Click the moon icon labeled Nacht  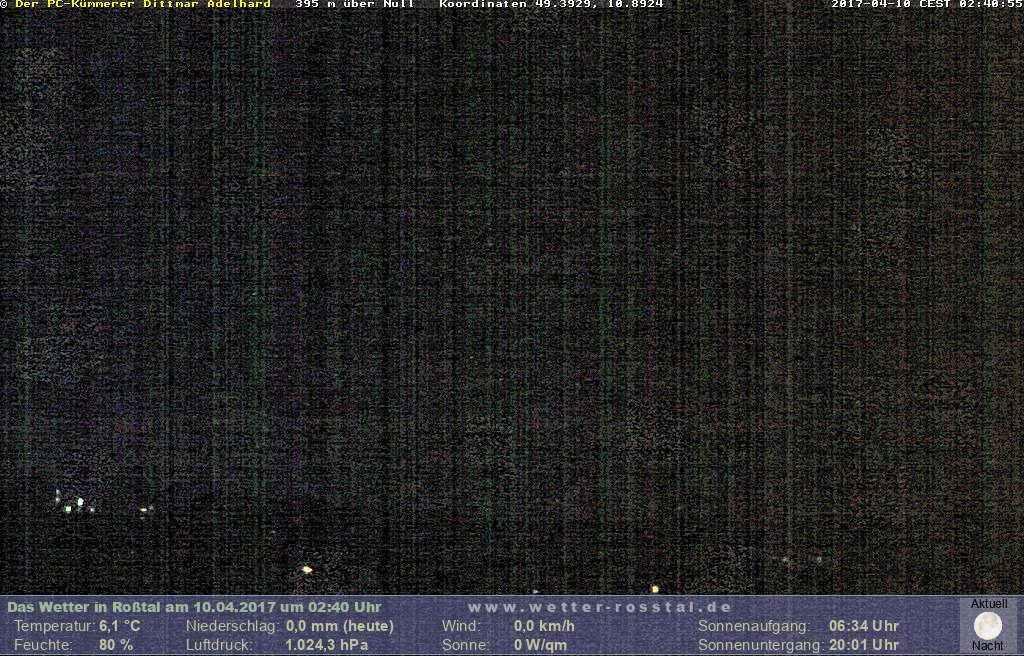[x=987, y=626]
